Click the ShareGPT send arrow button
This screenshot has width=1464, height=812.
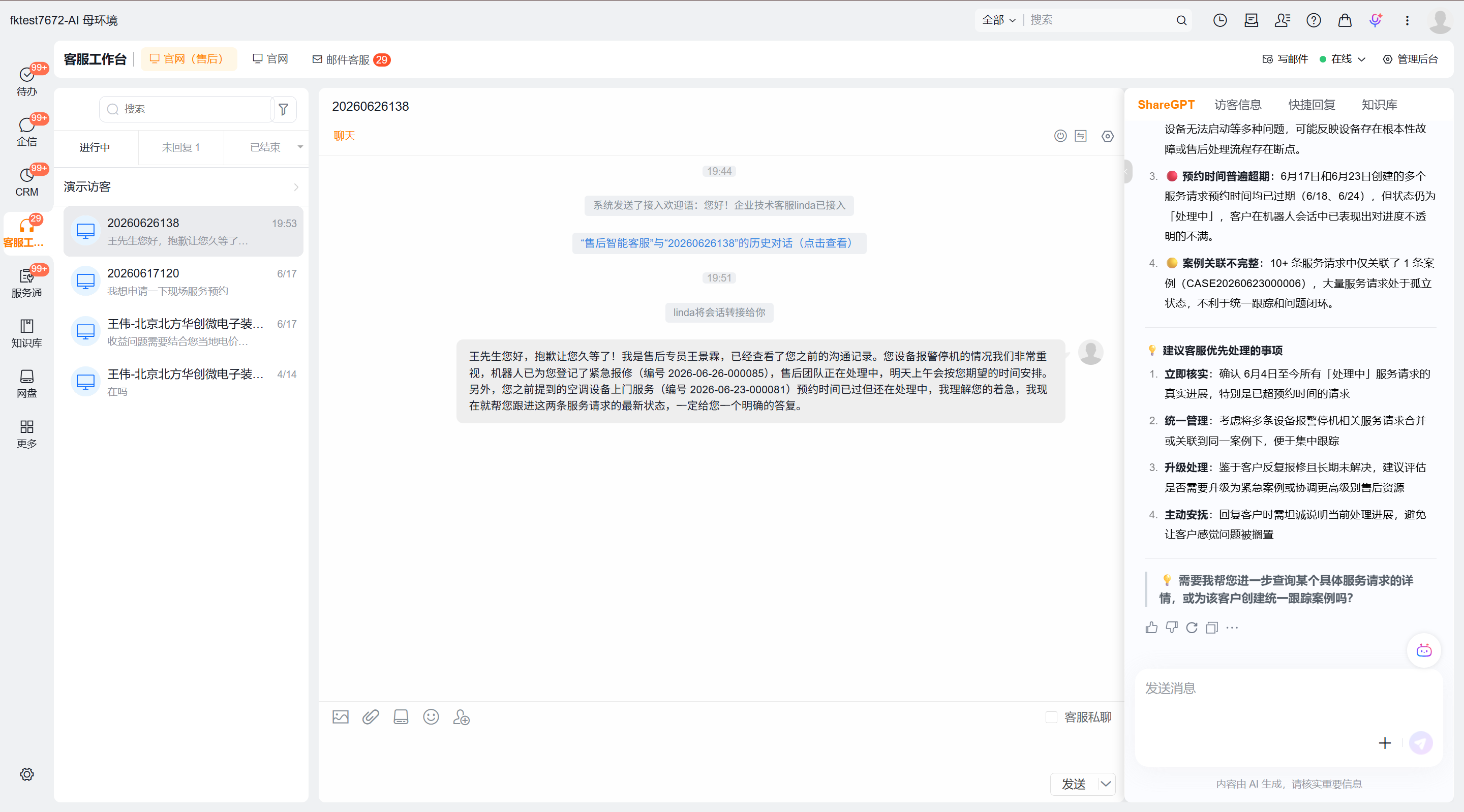(x=1421, y=743)
